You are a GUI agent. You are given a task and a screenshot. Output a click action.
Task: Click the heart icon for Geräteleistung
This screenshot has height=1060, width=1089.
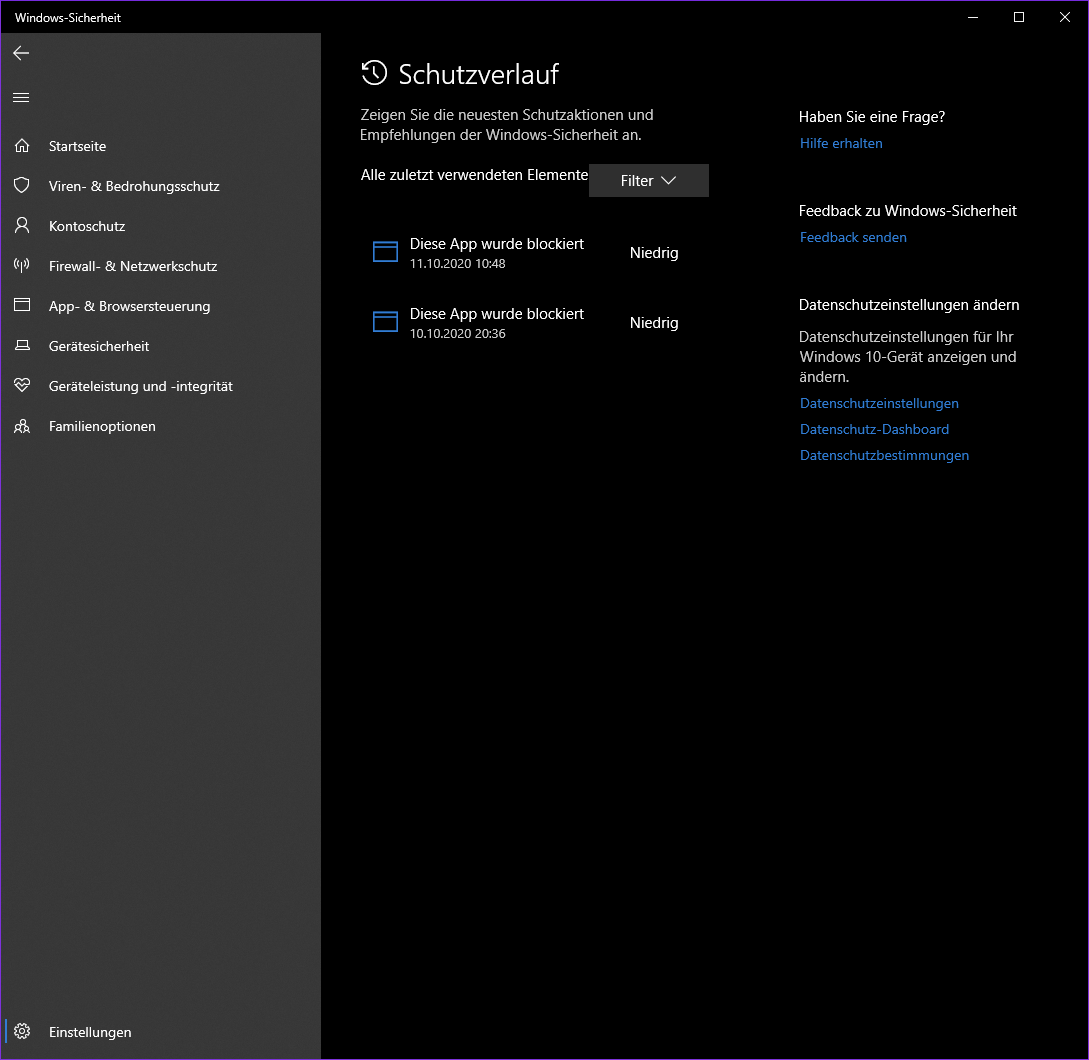pos(22,385)
